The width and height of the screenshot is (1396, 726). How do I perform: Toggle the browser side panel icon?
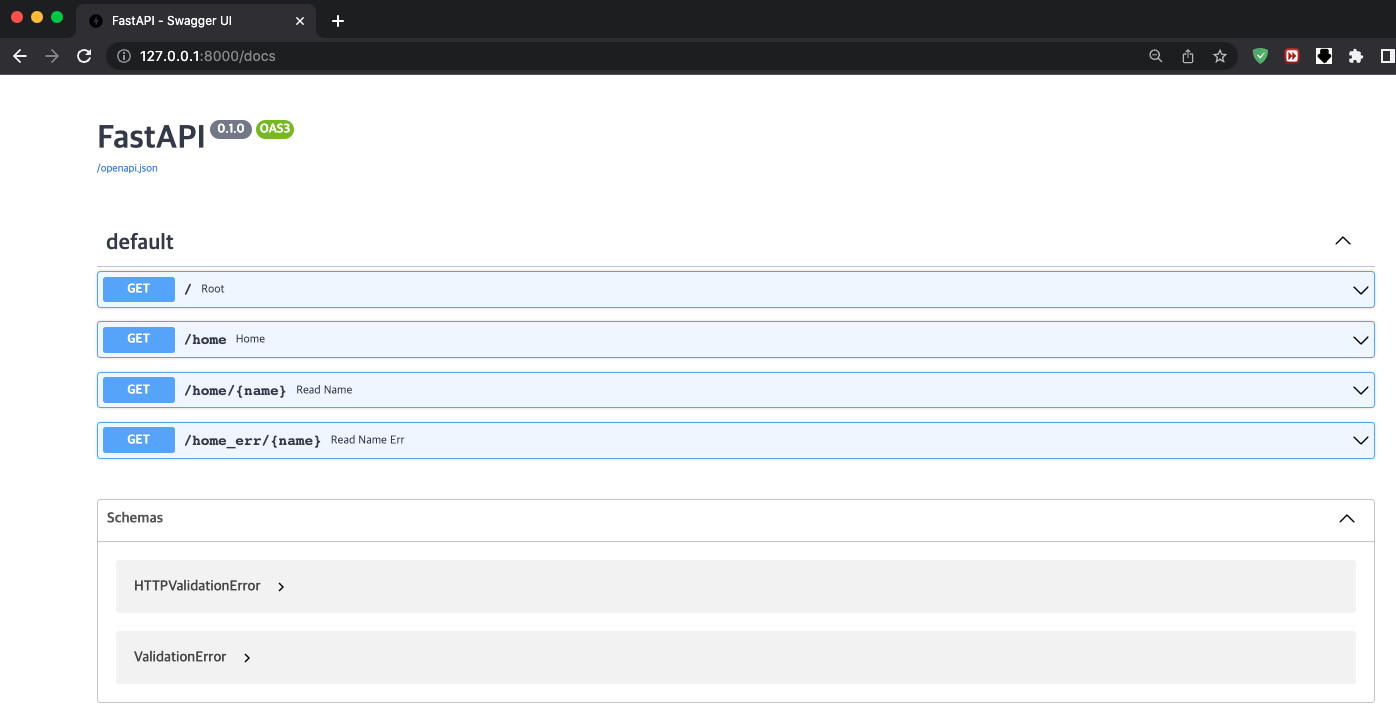(1388, 56)
